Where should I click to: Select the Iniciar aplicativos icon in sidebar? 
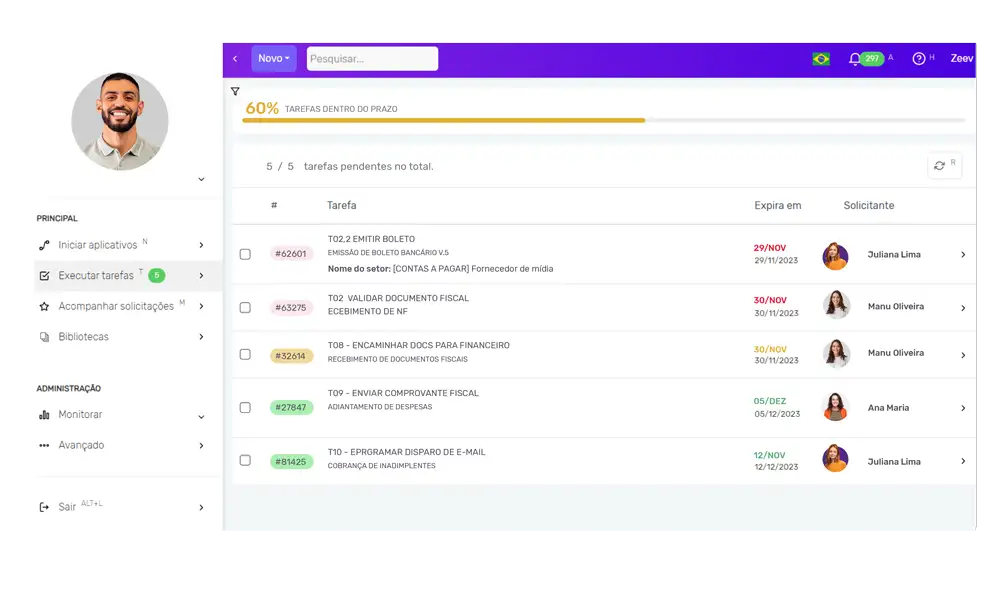[x=44, y=244]
